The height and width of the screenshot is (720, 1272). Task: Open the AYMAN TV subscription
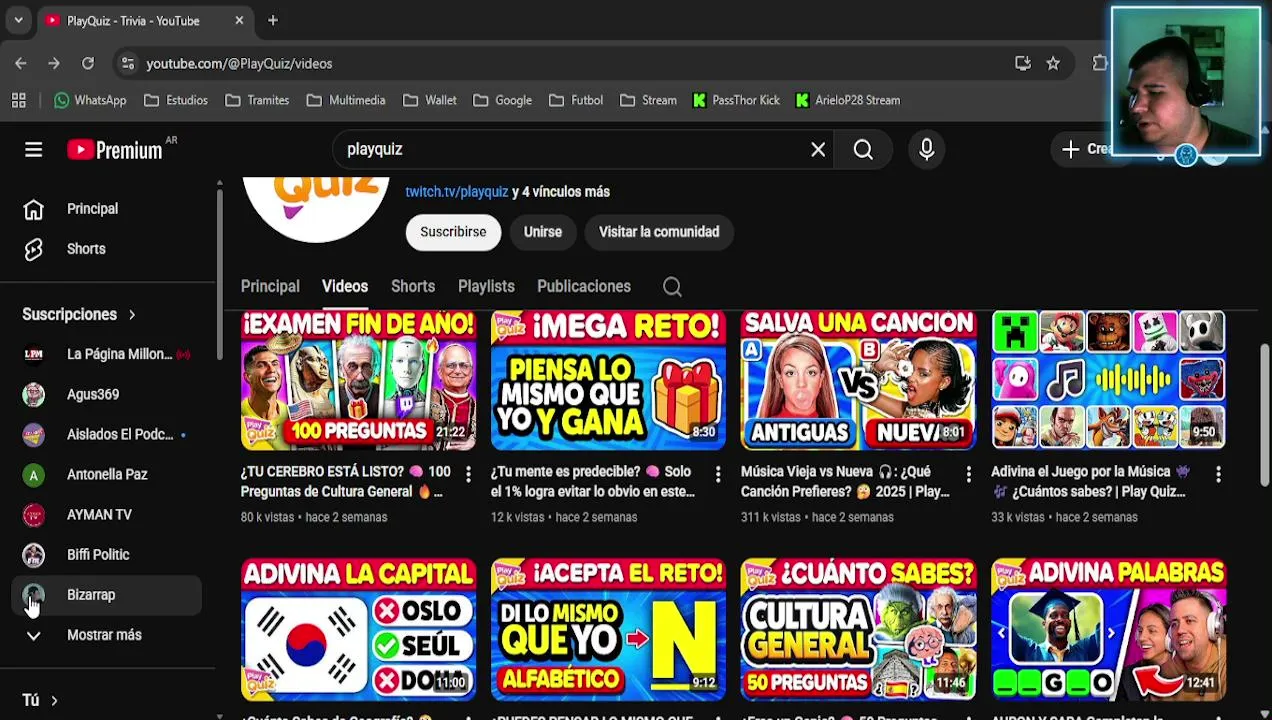point(108,514)
